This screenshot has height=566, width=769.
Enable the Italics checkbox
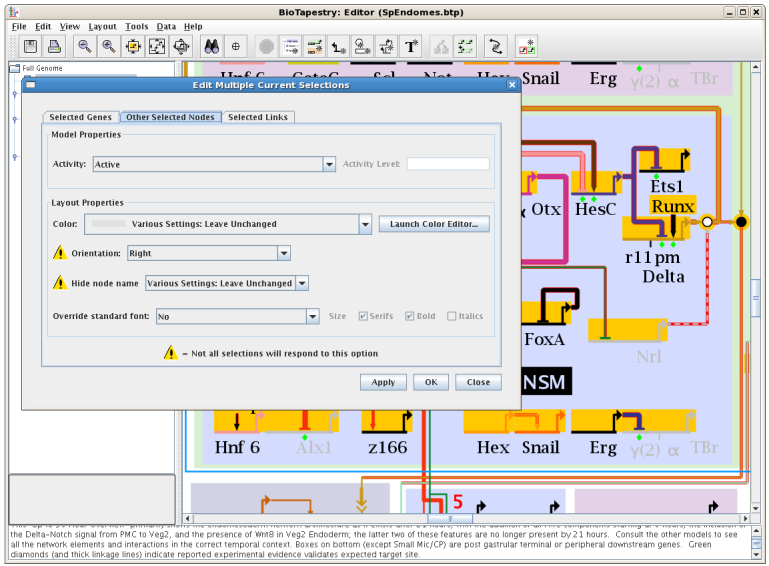[x=452, y=316]
